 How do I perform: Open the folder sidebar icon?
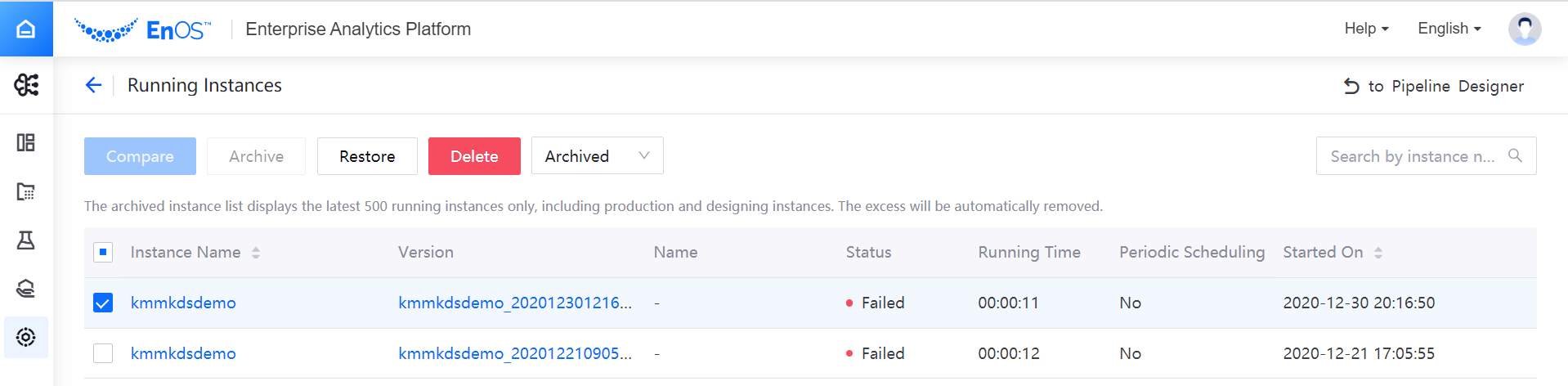tap(26, 191)
